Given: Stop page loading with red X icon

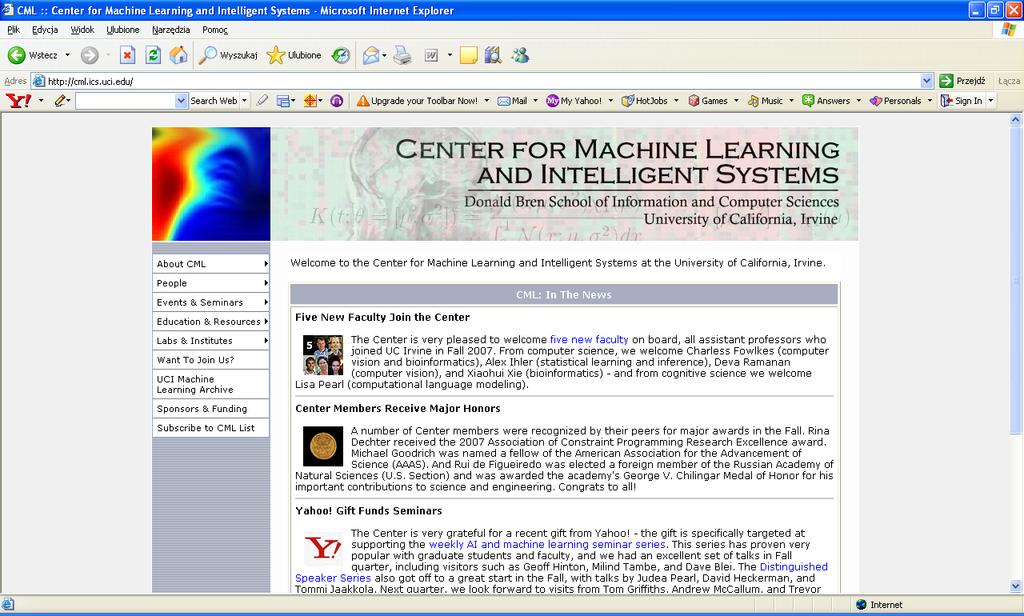Looking at the screenshot, I should tap(127, 56).
